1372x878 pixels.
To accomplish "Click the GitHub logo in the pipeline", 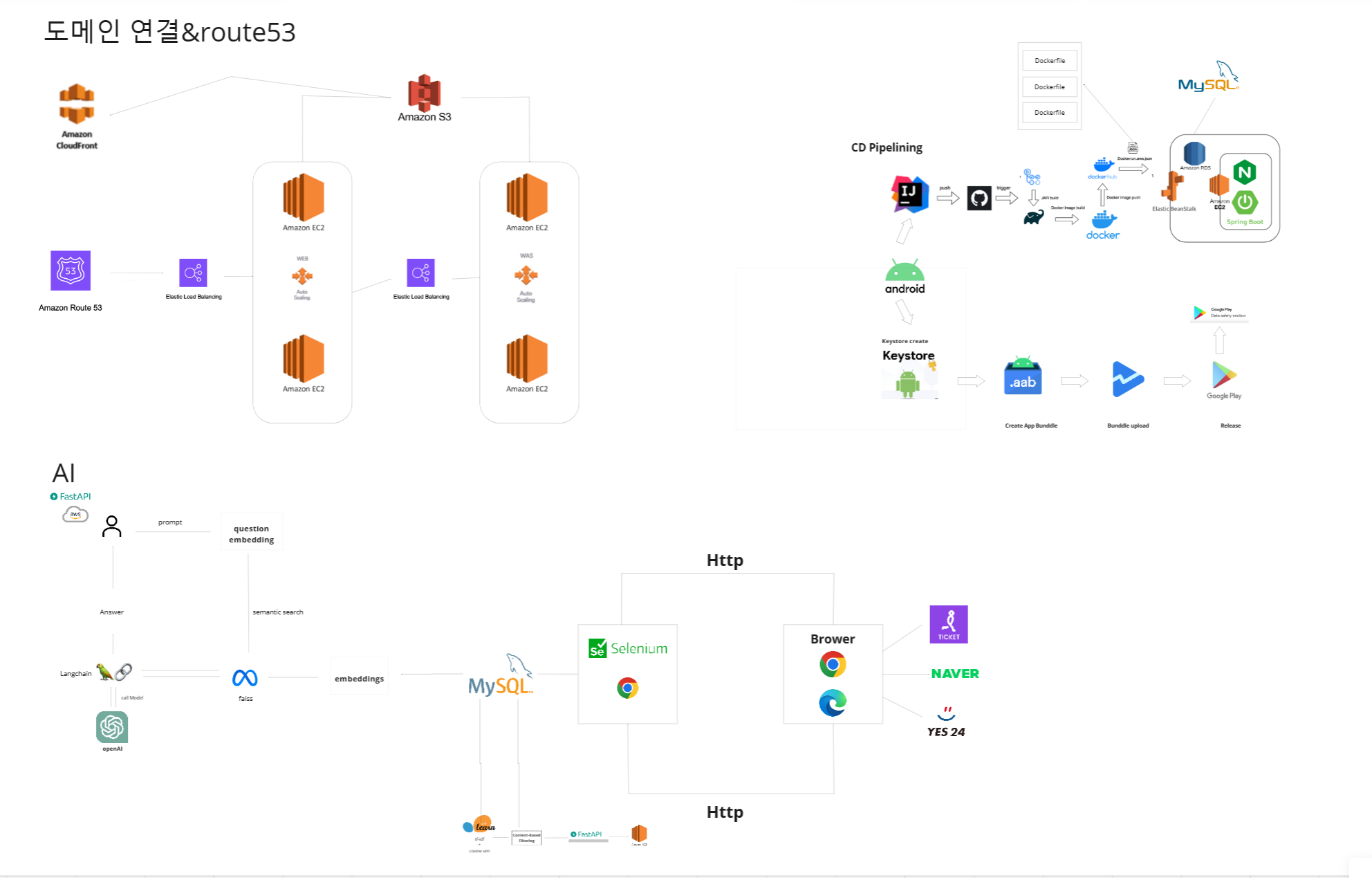I will pos(979,199).
